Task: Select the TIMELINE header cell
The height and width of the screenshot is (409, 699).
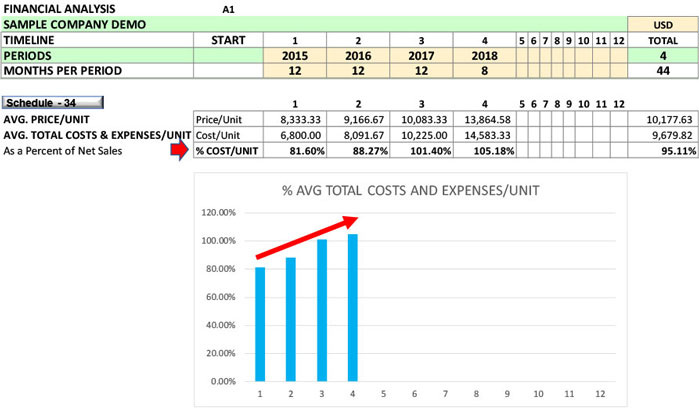Action: tap(97, 40)
